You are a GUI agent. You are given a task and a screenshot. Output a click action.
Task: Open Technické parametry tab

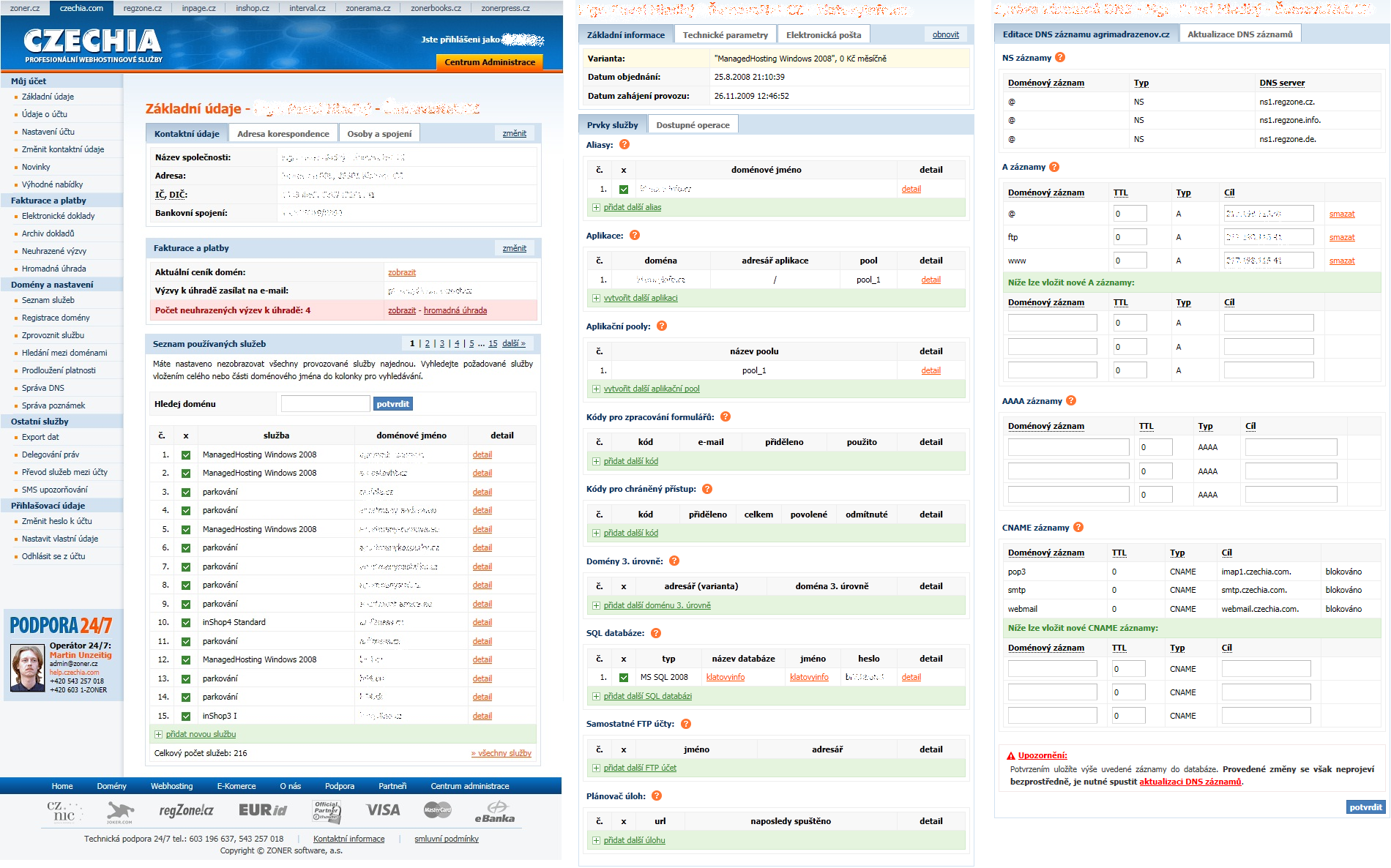coord(725,34)
